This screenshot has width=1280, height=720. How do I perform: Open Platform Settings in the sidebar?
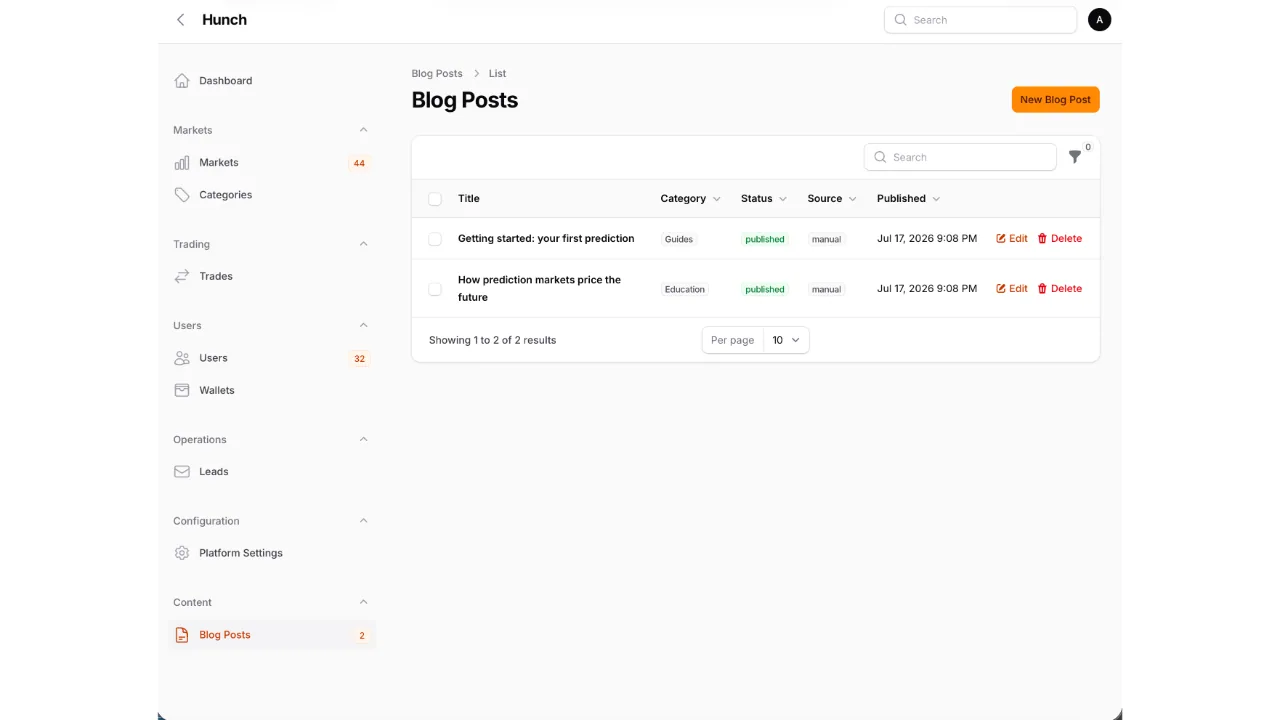click(274, 553)
